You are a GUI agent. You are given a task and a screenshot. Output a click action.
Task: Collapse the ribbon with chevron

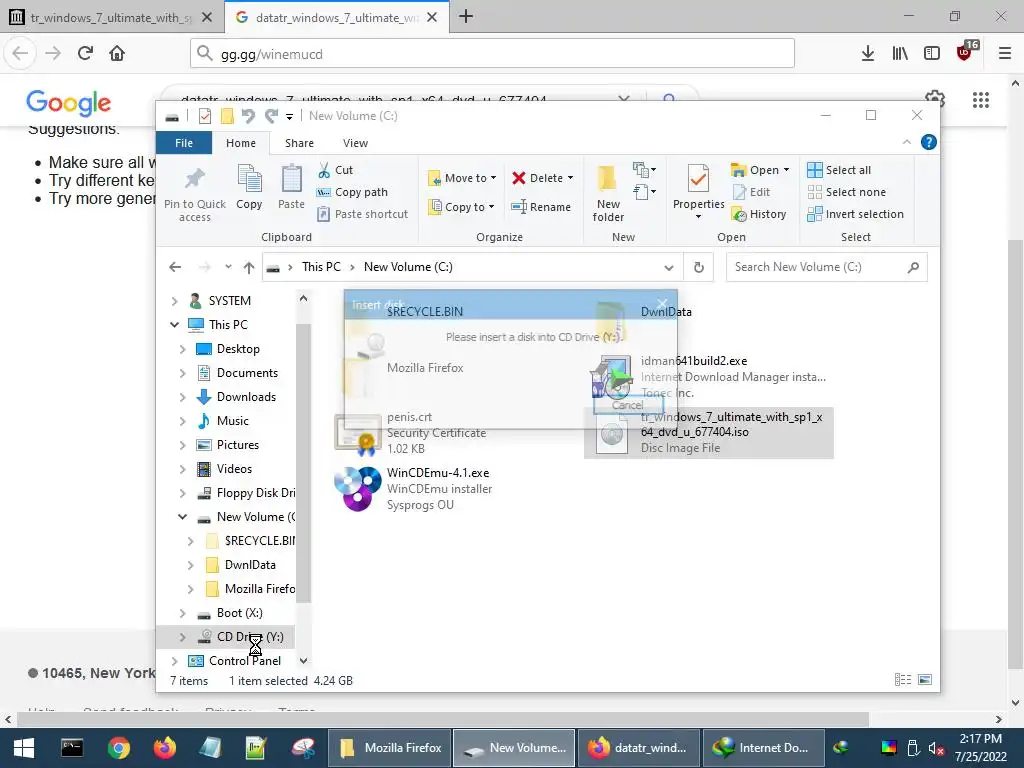click(906, 142)
